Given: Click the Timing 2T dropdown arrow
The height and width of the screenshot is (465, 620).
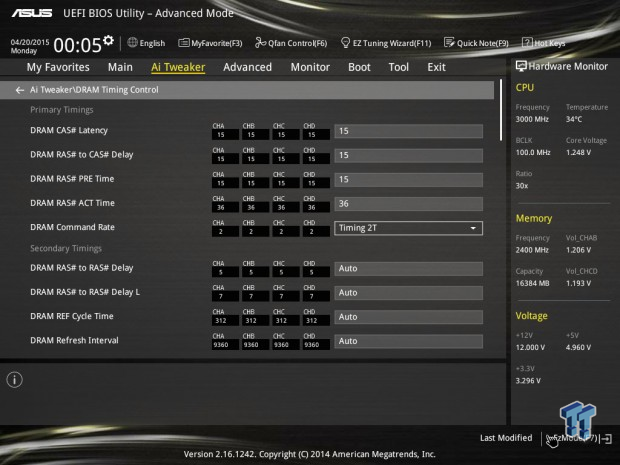Looking at the screenshot, I should point(473,229).
